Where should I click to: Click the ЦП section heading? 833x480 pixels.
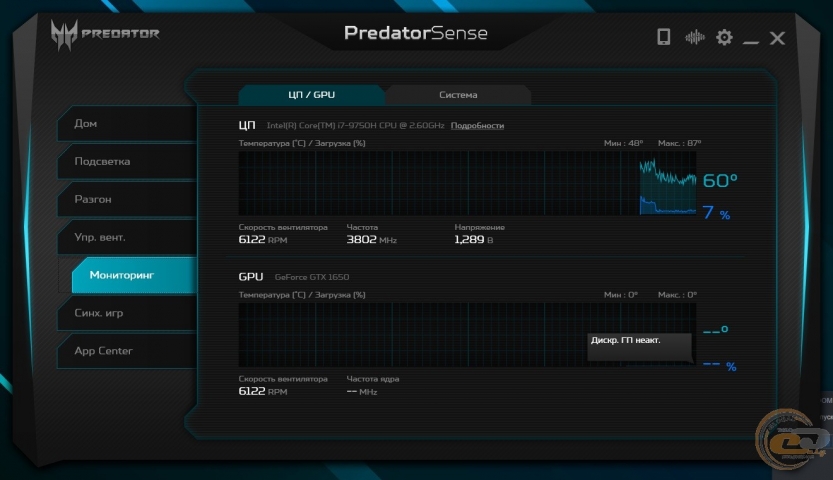pos(247,125)
